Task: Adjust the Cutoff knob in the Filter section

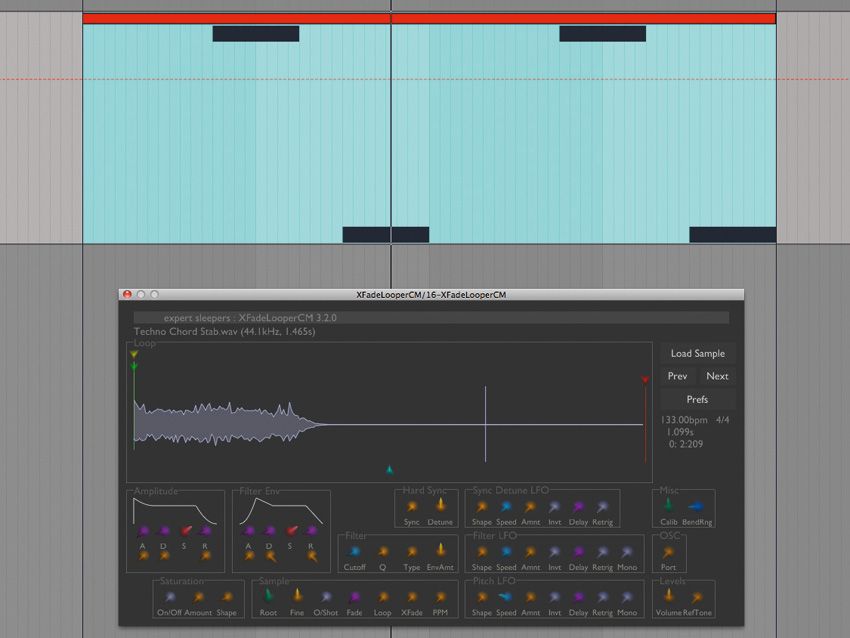Action: pos(353,552)
